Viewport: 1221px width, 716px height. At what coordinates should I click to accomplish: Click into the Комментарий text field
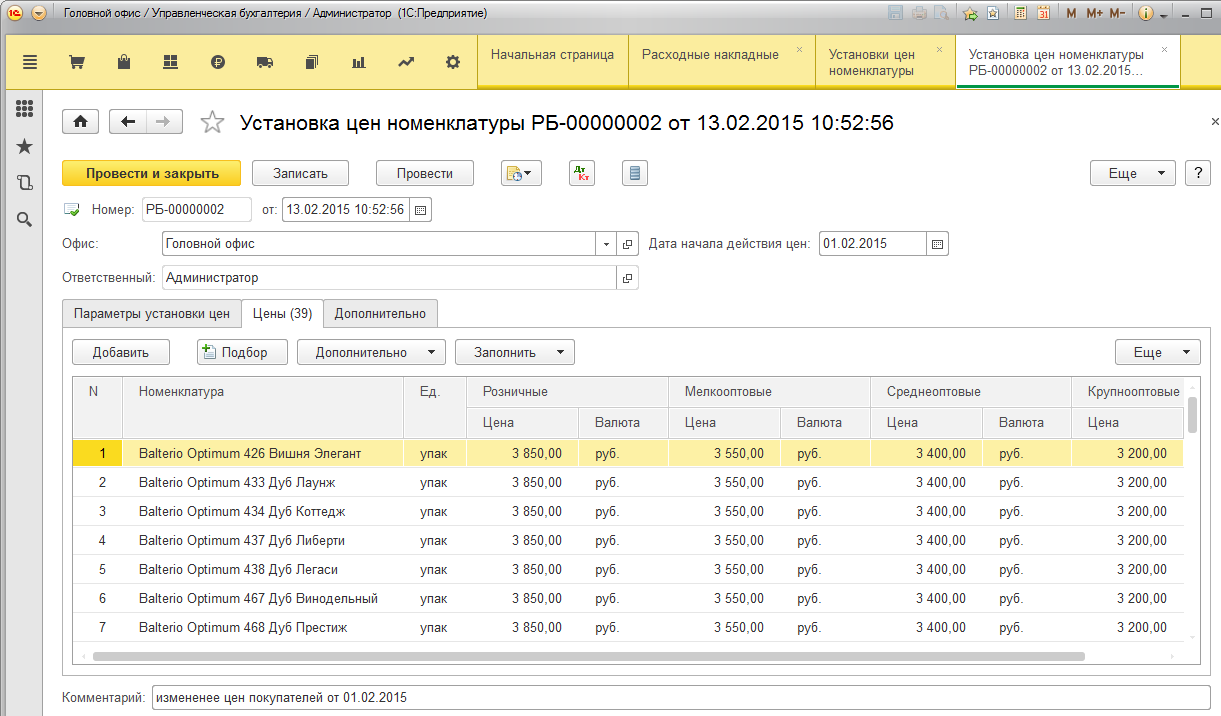point(680,697)
